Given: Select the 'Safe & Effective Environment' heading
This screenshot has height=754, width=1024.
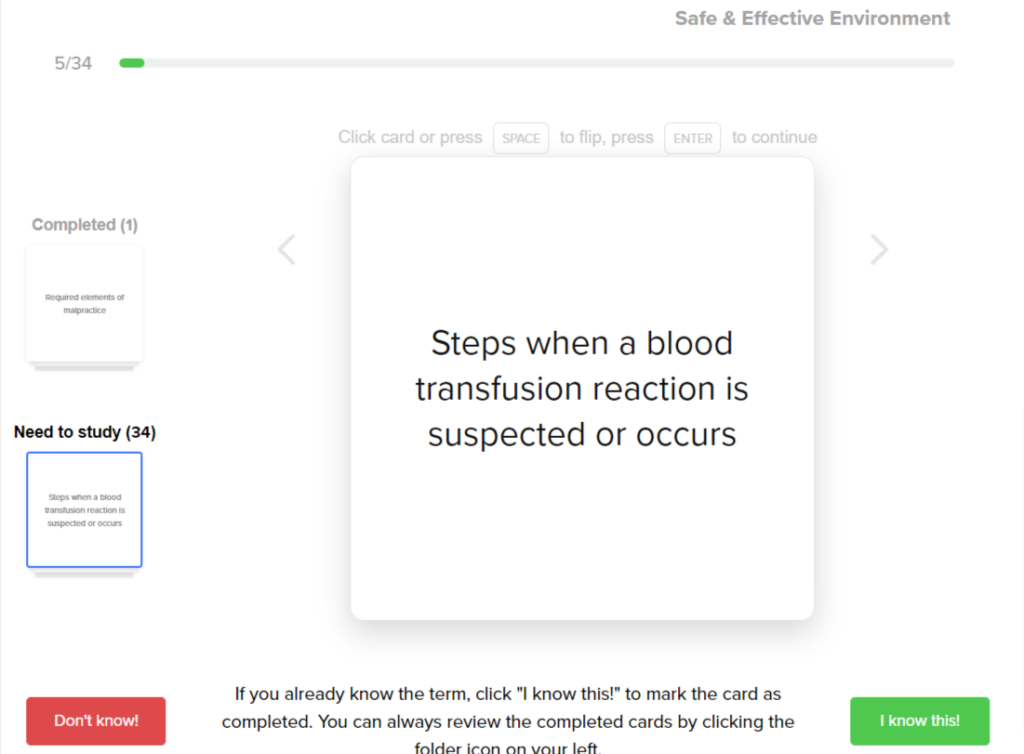Looking at the screenshot, I should click(x=812, y=18).
